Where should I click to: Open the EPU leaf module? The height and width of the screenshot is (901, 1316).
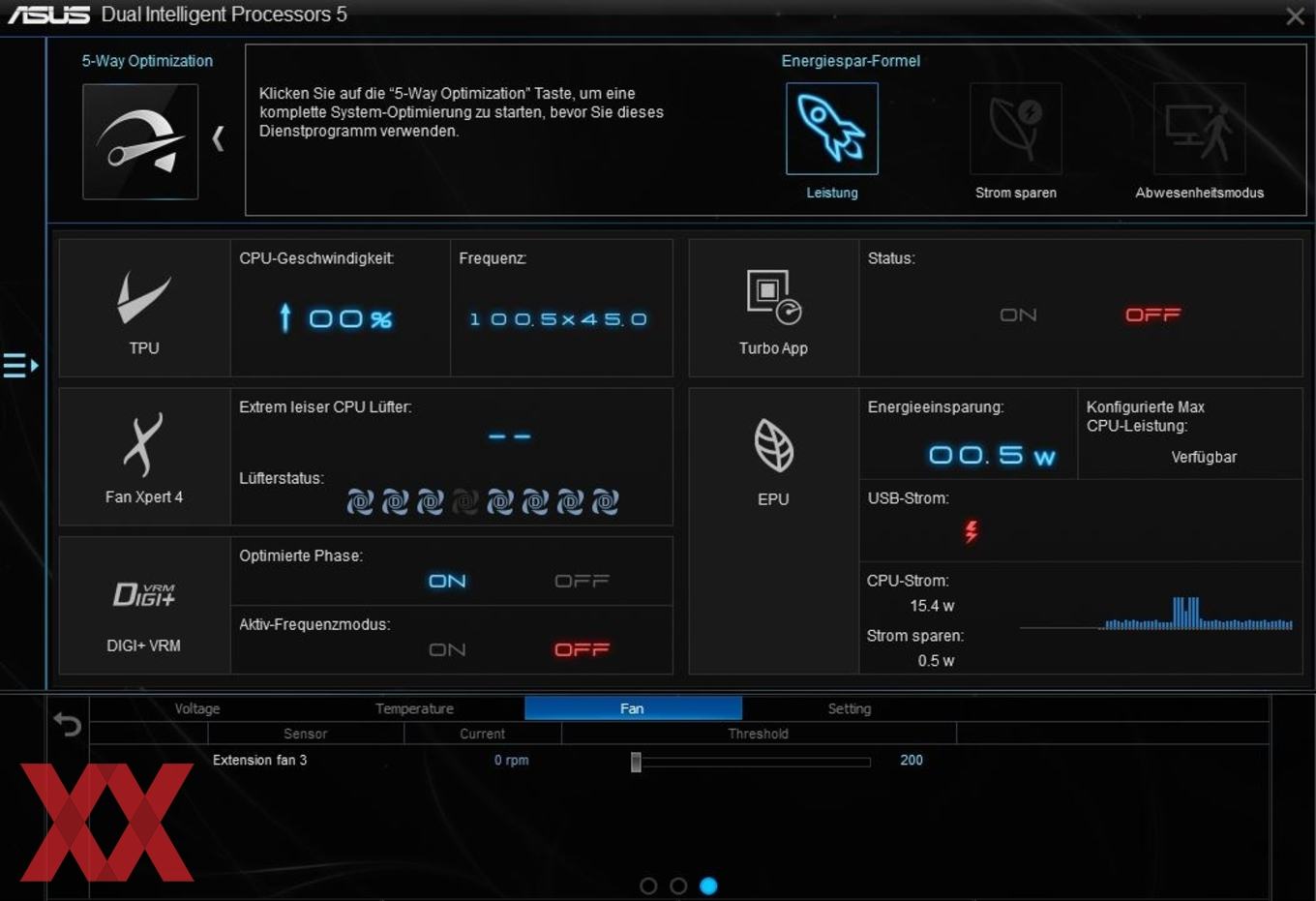773,531
